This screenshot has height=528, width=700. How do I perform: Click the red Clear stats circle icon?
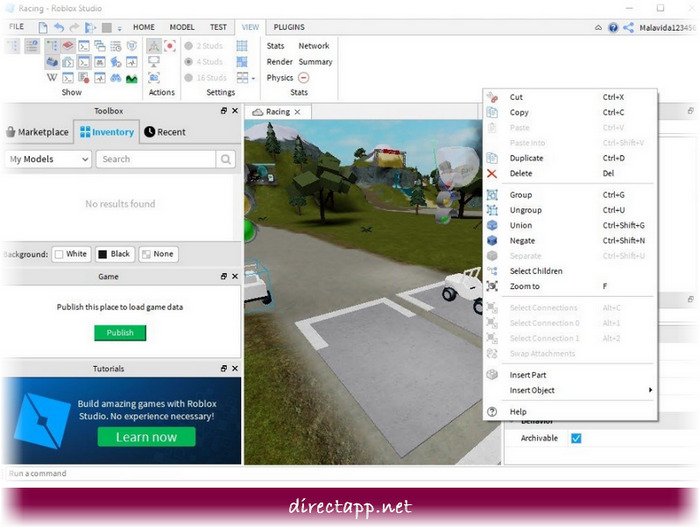pyautogui.click(x=303, y=78)
